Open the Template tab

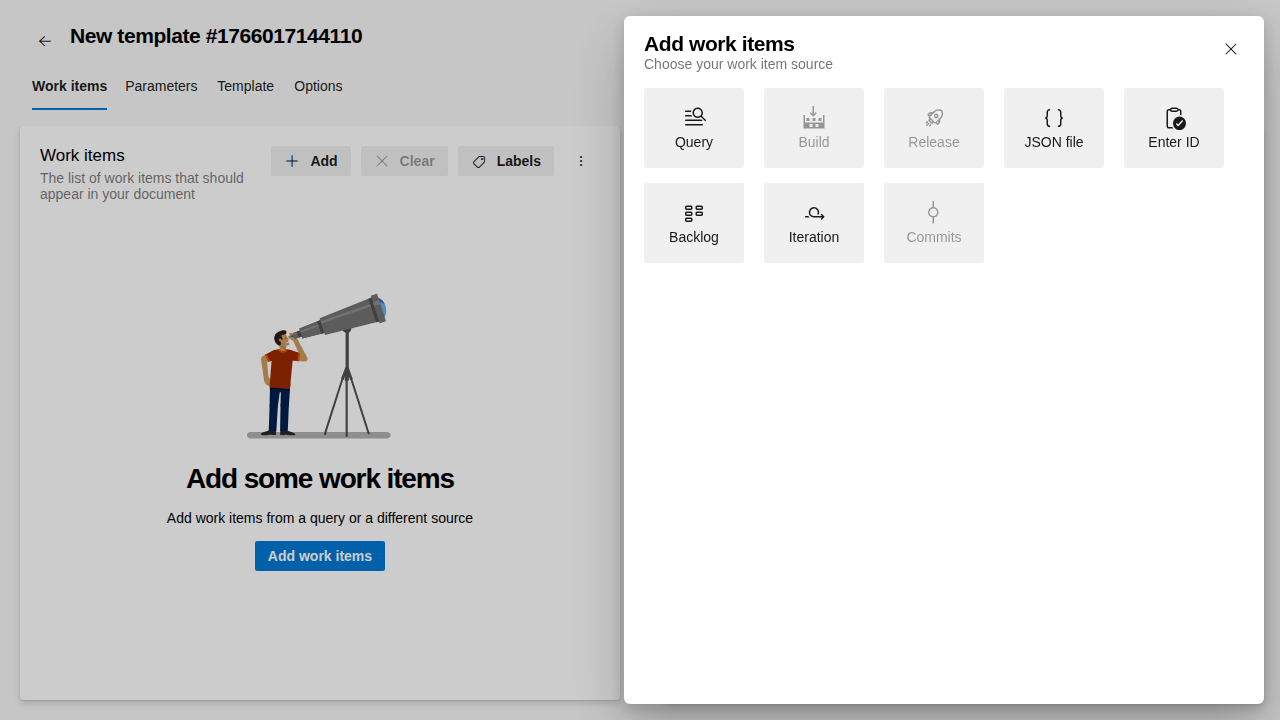245,86
